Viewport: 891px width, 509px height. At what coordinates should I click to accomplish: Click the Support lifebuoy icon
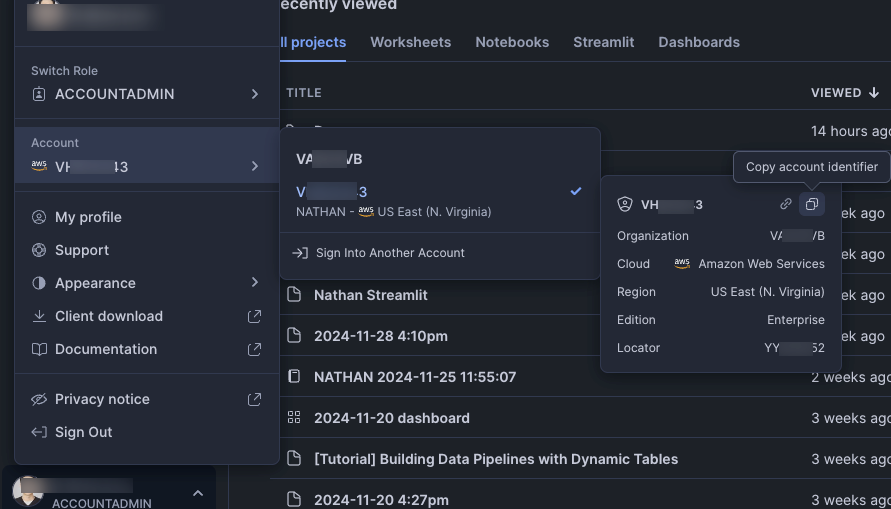(39, 250)
